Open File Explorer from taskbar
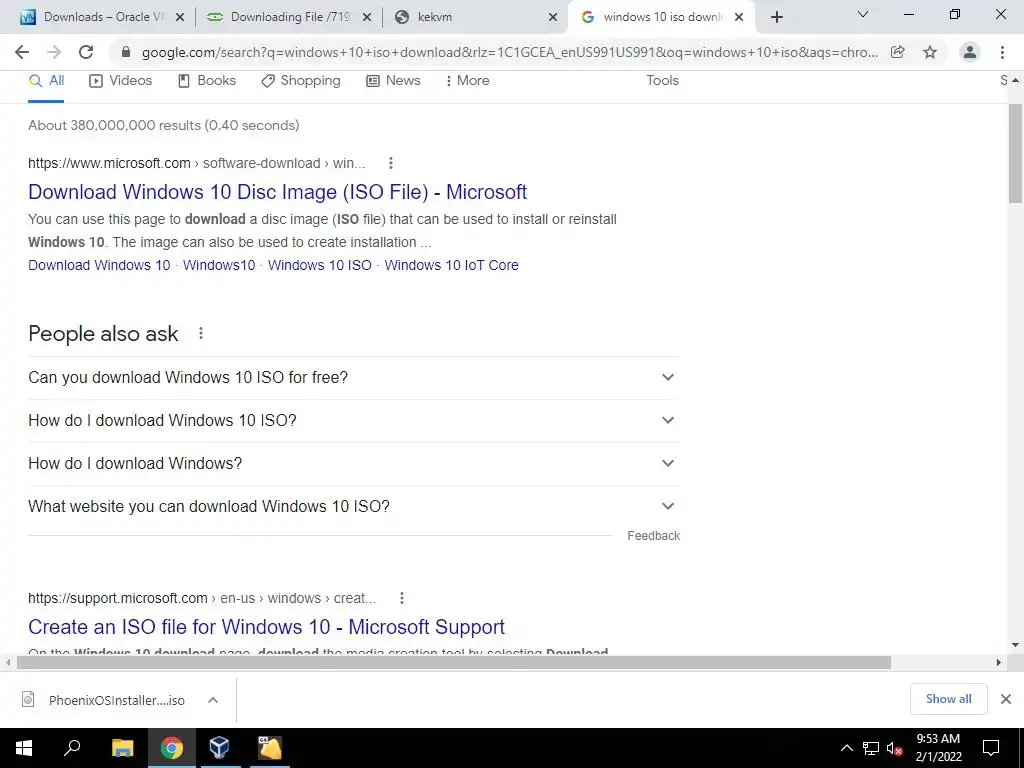The height and width of the screenshot is (768, 1024). point(123,748)
